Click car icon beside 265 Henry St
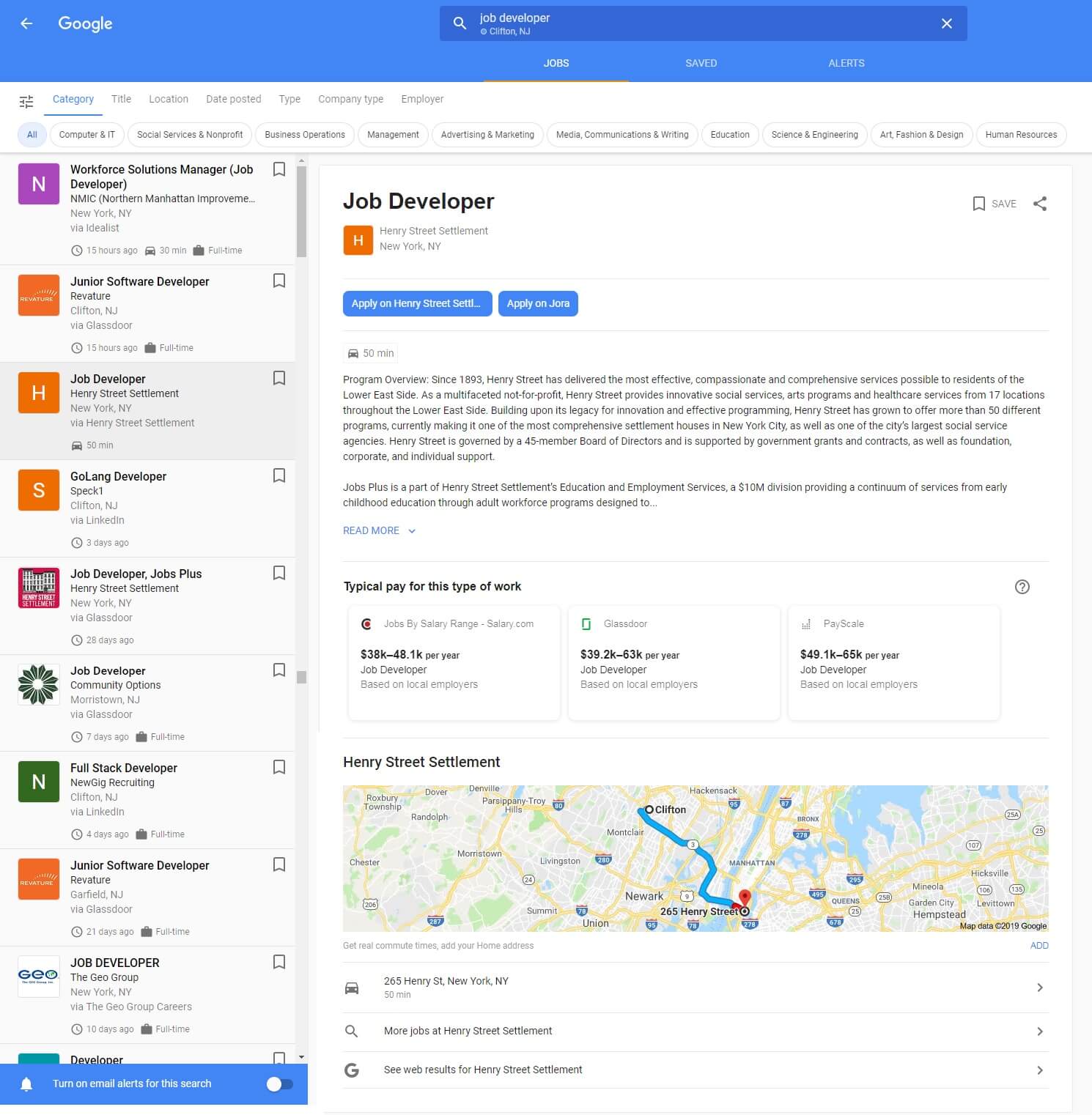Image resolution: width=1092 pixels, height=1115 pixels. (352, 988)
